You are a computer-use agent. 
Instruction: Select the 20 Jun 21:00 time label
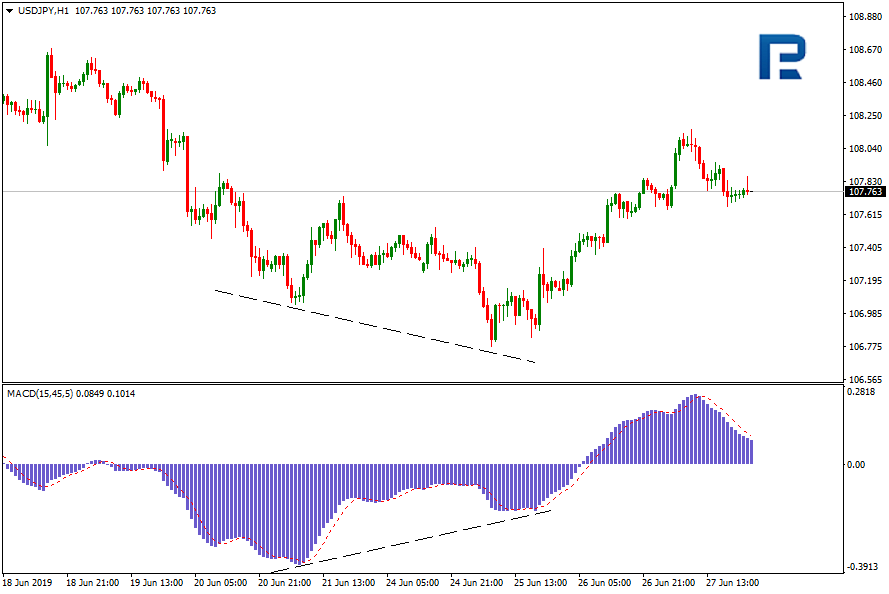284,582
